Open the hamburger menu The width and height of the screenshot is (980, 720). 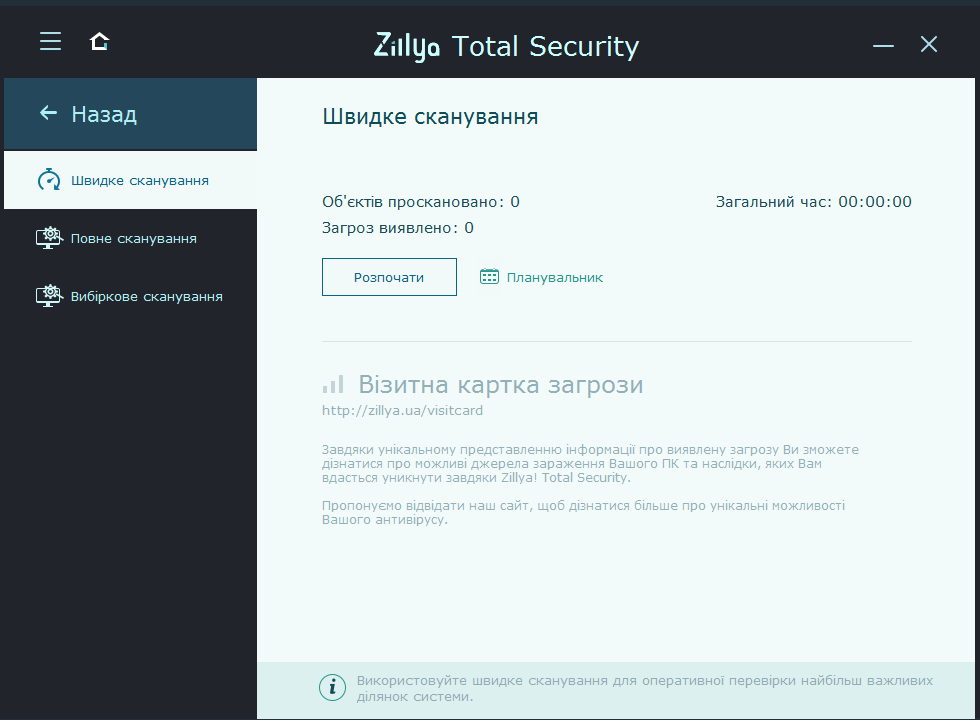pyautogui.click(x=50, y=42)
